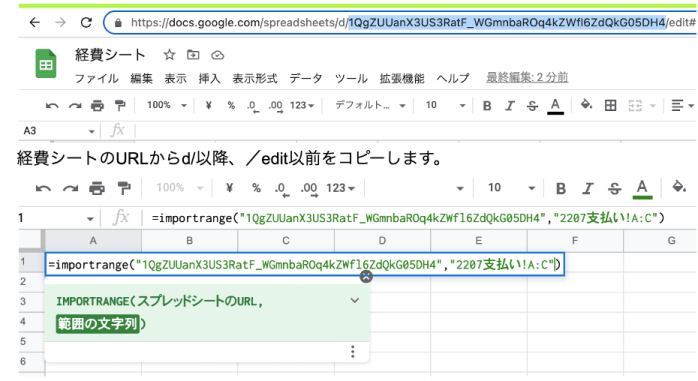Open the 拡張機能 menu
The width and height of the screenshot is (698, 381).
pyautogui.click(x=402, y=78)
